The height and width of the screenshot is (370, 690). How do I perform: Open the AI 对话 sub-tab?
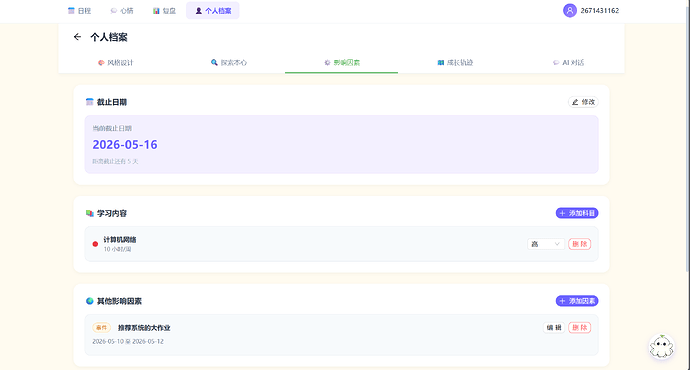(x=568, y=62)
